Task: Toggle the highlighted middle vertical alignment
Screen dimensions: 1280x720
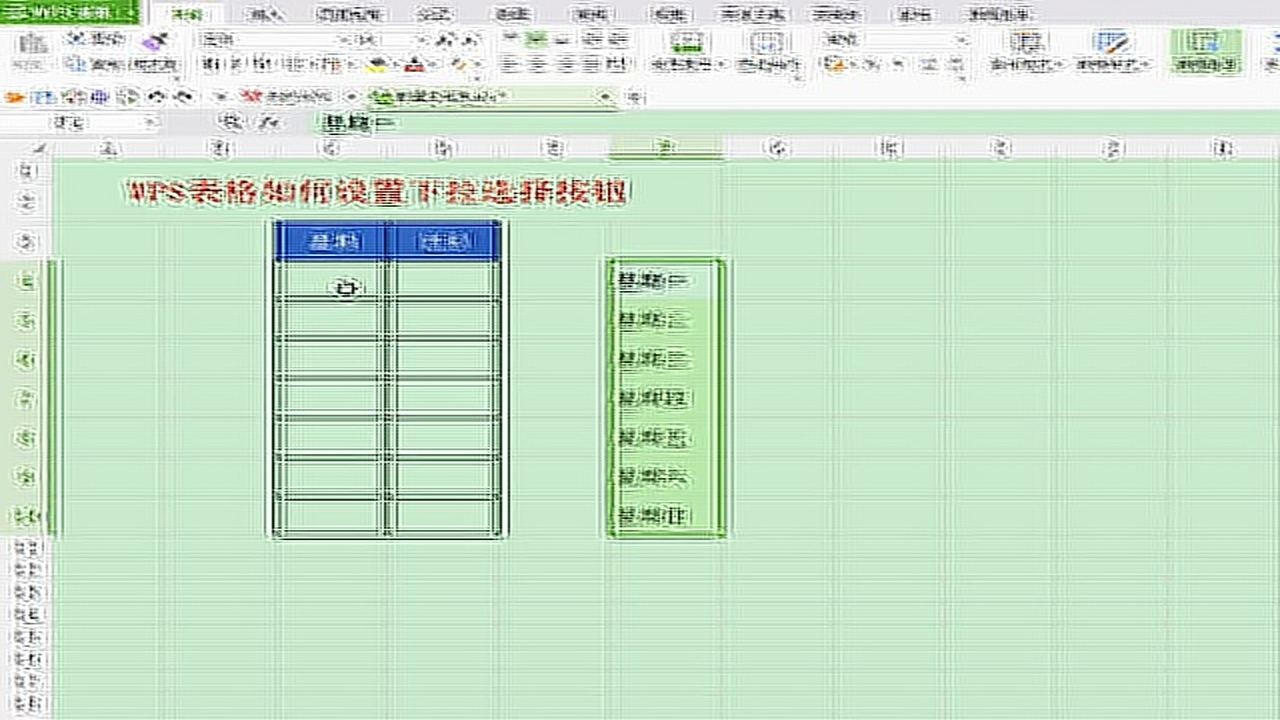Action: pyautogui.click(x=537, y=40)
